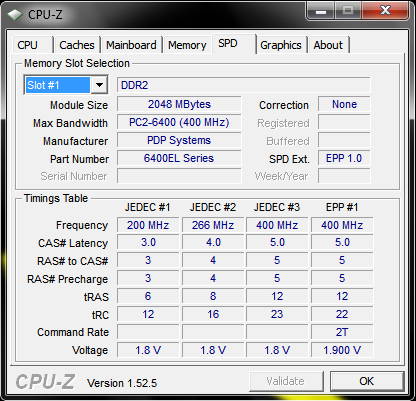Click the Version 1.52.5 label
Image resolution: width=416 pixels, height=401 pixels.
(122, 383)
